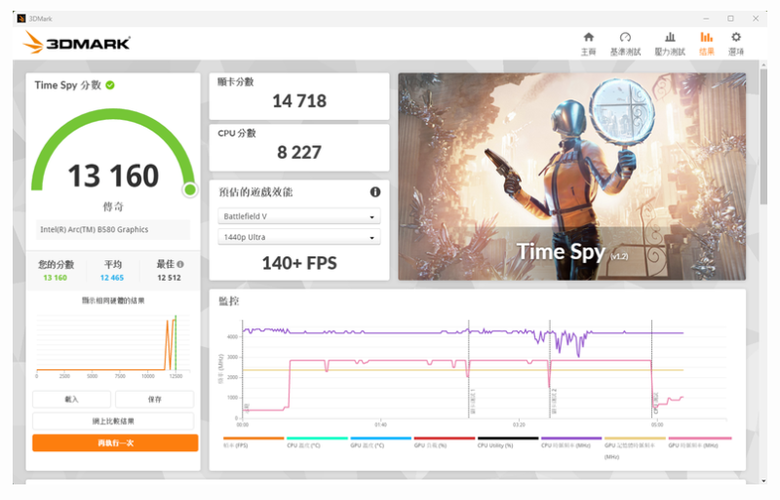
Task: Click the vertical scrollbar thumb
Action: pyautogui.click(x=764, y=136)
